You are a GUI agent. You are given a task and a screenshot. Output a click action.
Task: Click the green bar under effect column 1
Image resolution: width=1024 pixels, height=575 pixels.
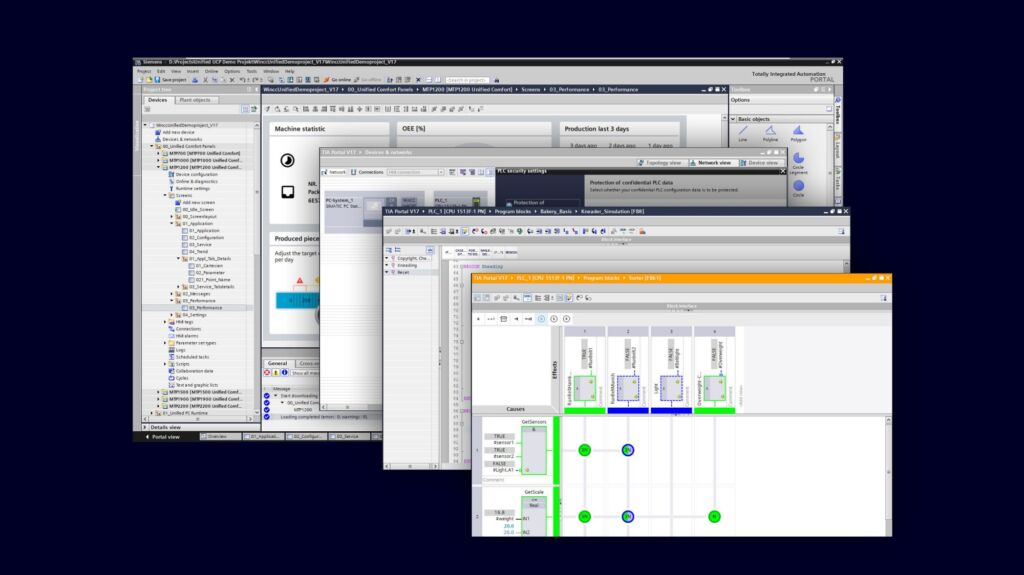(x=584, y=410)
